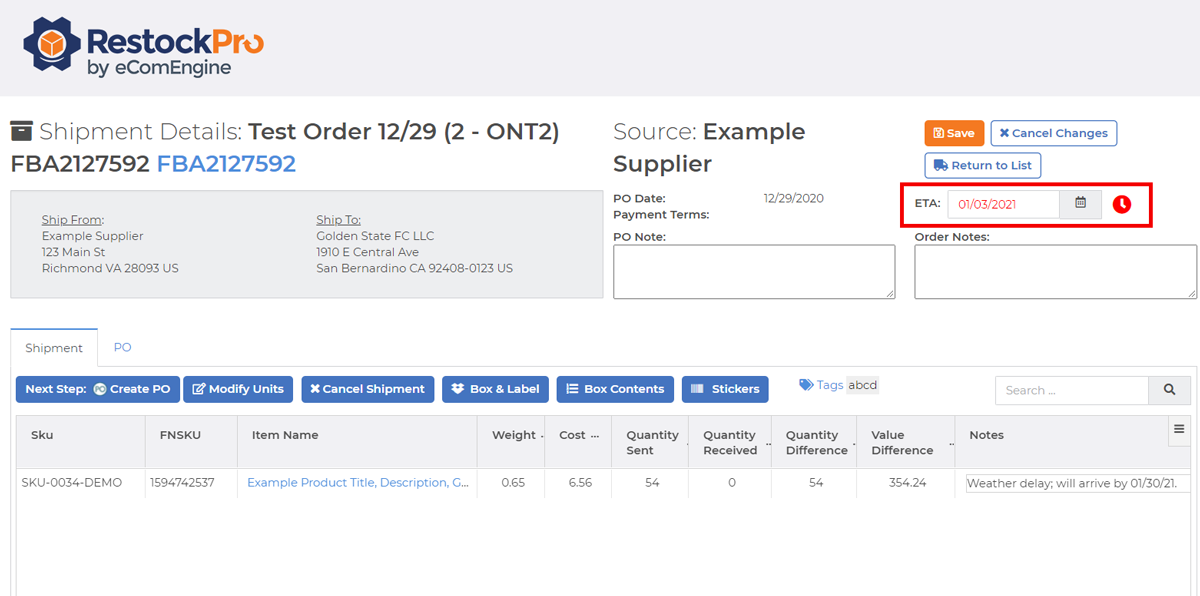
Task: Click the red clock icon beside ETA
Action: tap(1122, 204)
